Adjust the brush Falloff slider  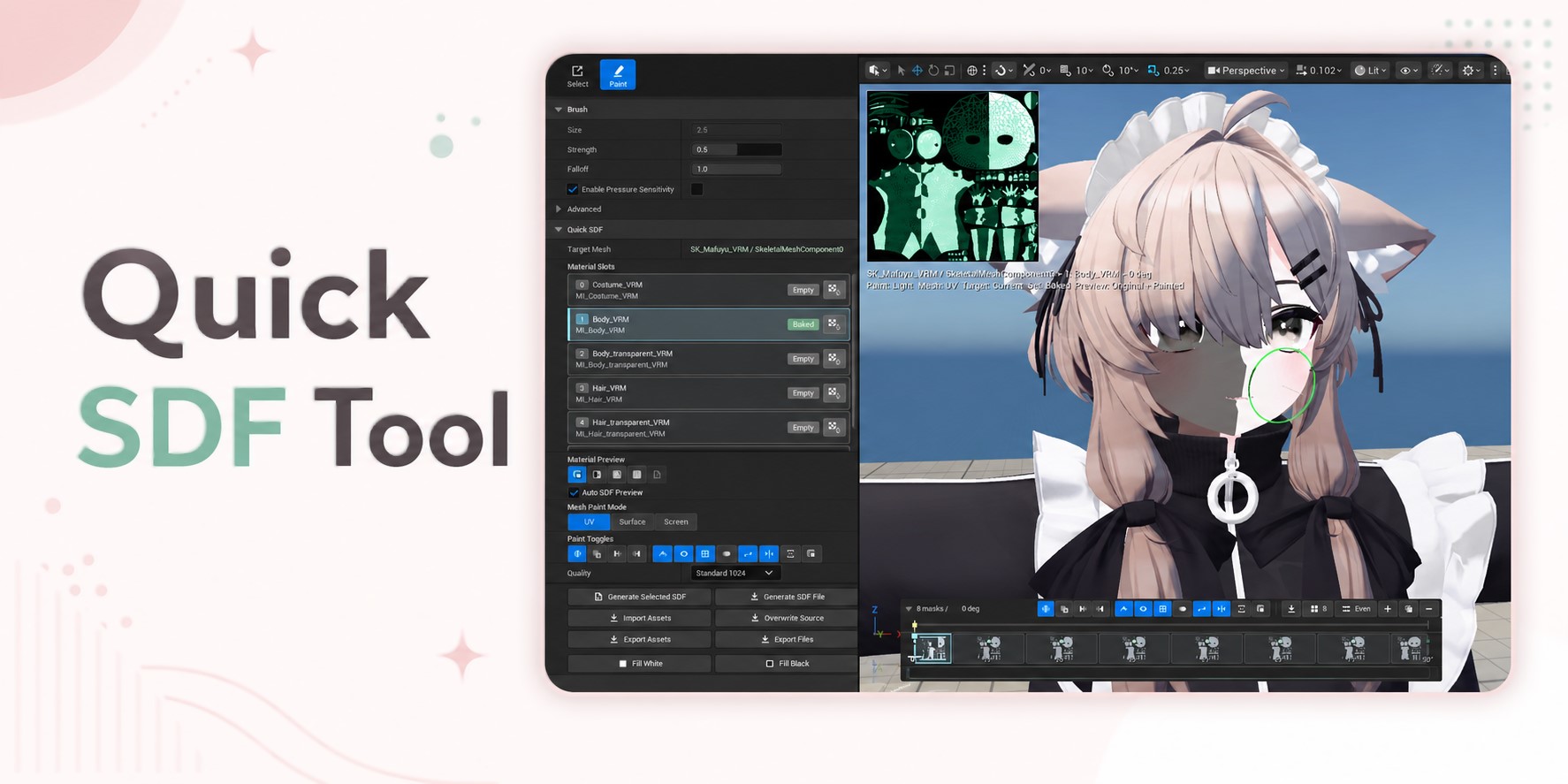(x=736, y=169)
